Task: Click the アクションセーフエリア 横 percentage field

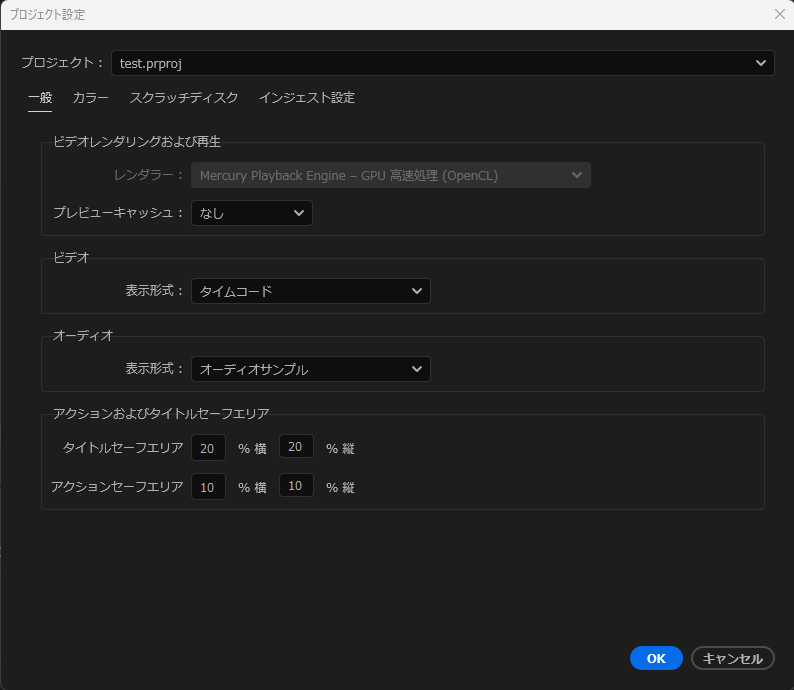Action: (x=208, y=487)
